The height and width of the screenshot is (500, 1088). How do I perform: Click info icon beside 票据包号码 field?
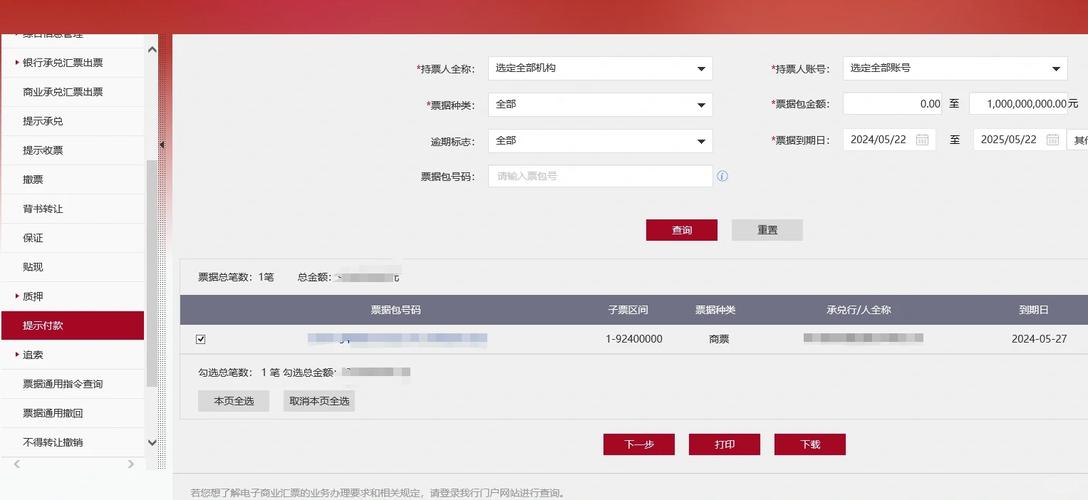722,176
